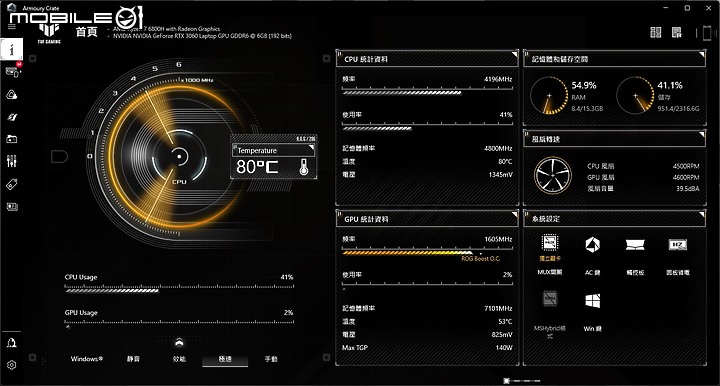Click the GPU frequency yellow bar
The height and width of the screenshot is (386, 720).
pyautogui.click(x=407, y=252)
